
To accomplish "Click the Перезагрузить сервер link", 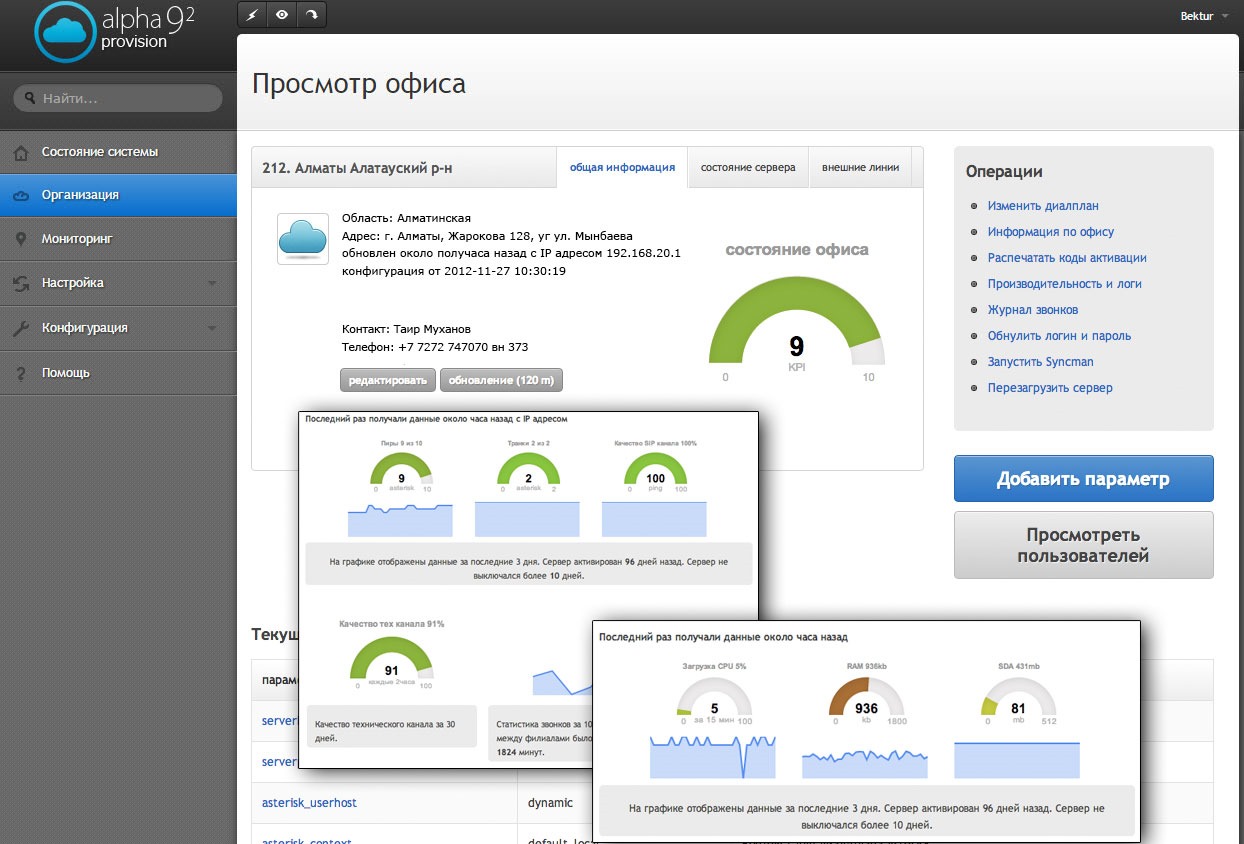I will [x=1050, y=388].
